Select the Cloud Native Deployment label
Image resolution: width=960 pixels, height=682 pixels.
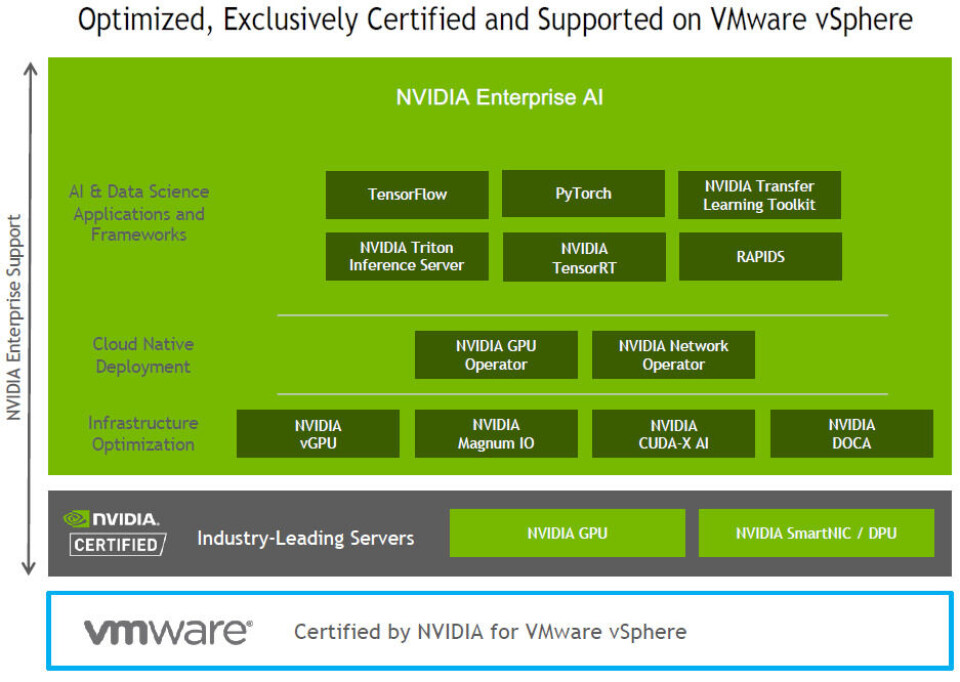(143, 355)
